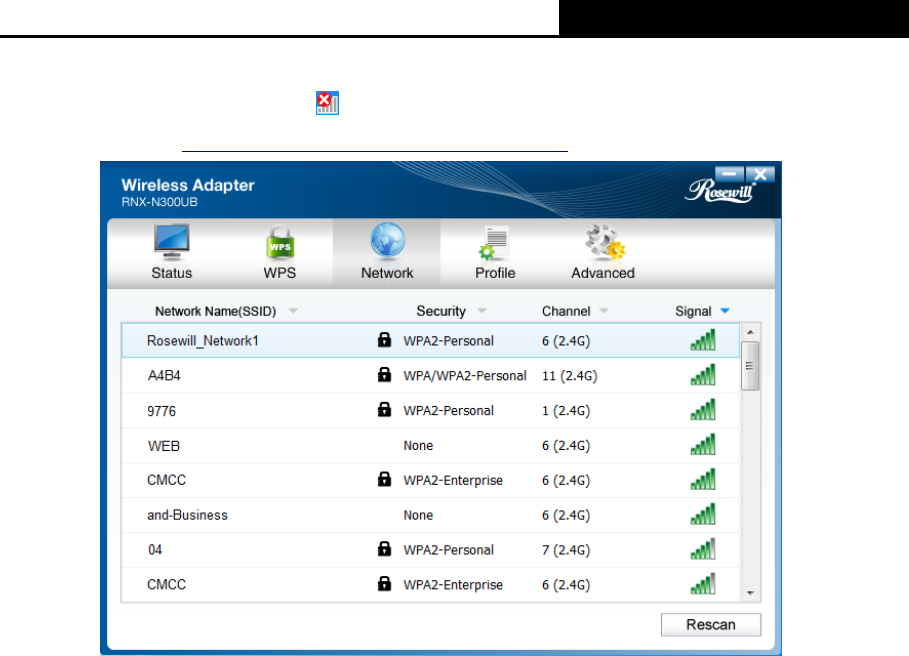Image resolution: width=909 pixels, height=656 pixels.
Task: Click the Signal column header text
Action: tap(693, 311)
